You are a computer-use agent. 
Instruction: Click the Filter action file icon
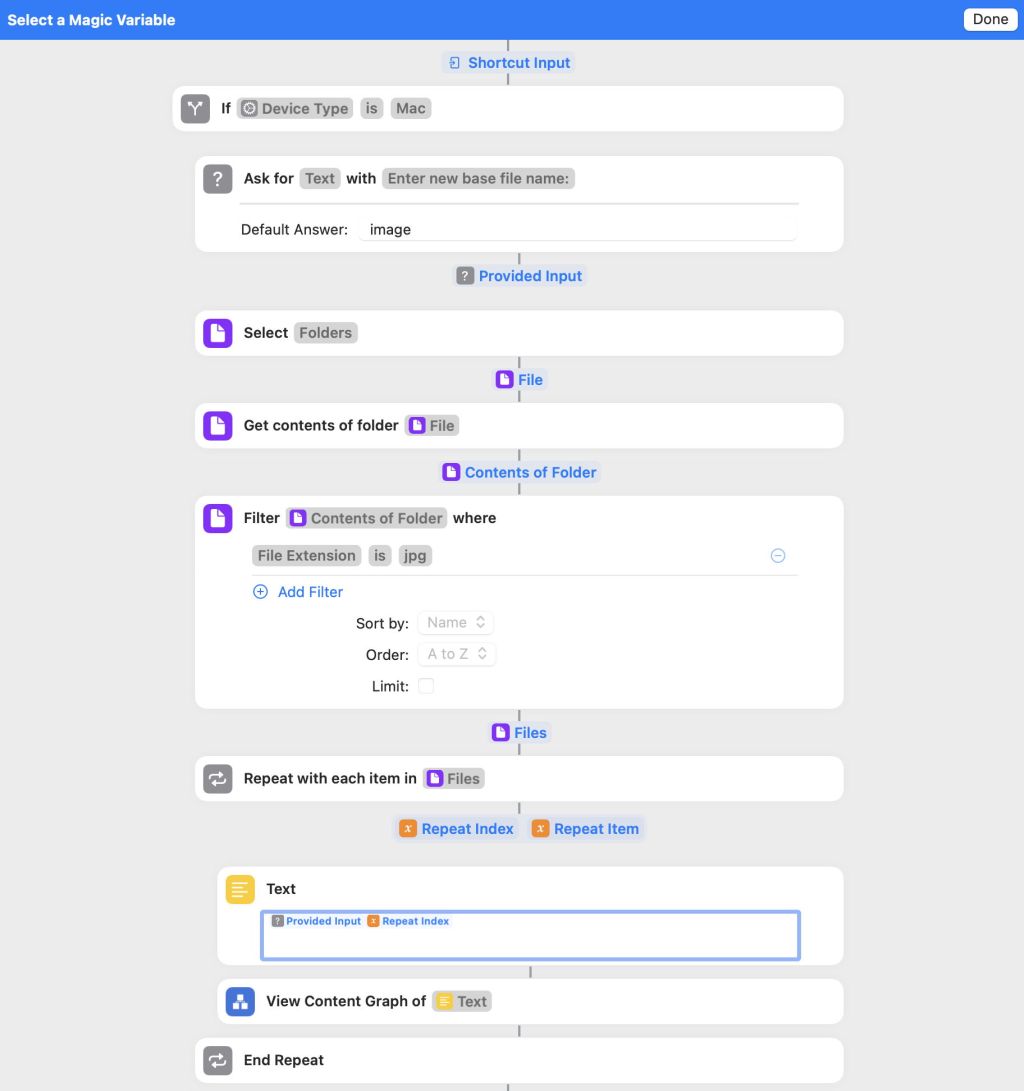(217, 518)
